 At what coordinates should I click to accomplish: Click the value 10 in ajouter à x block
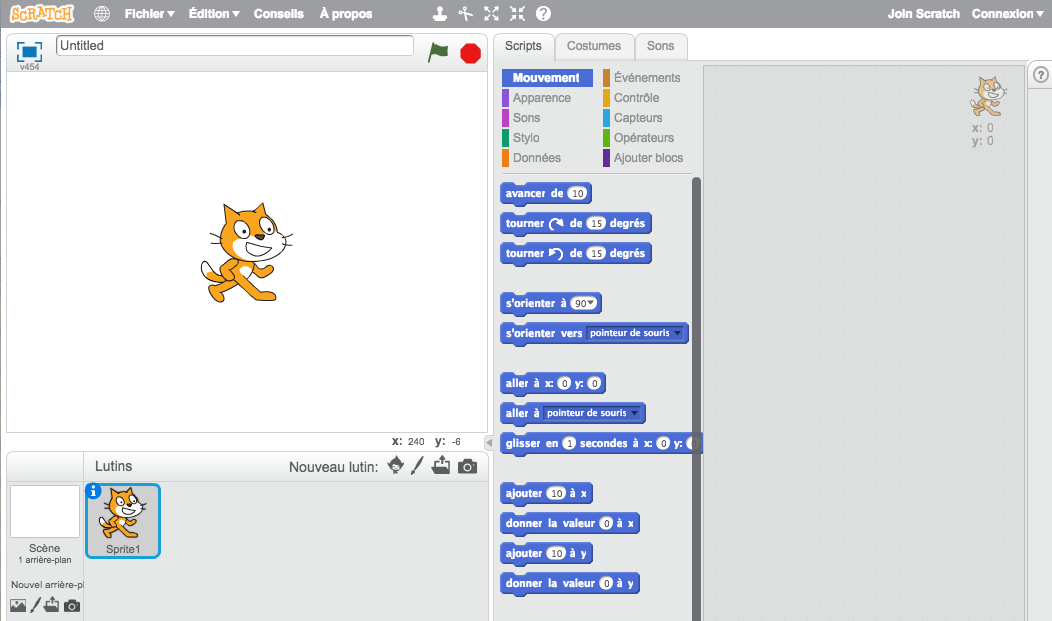point(556,494)
